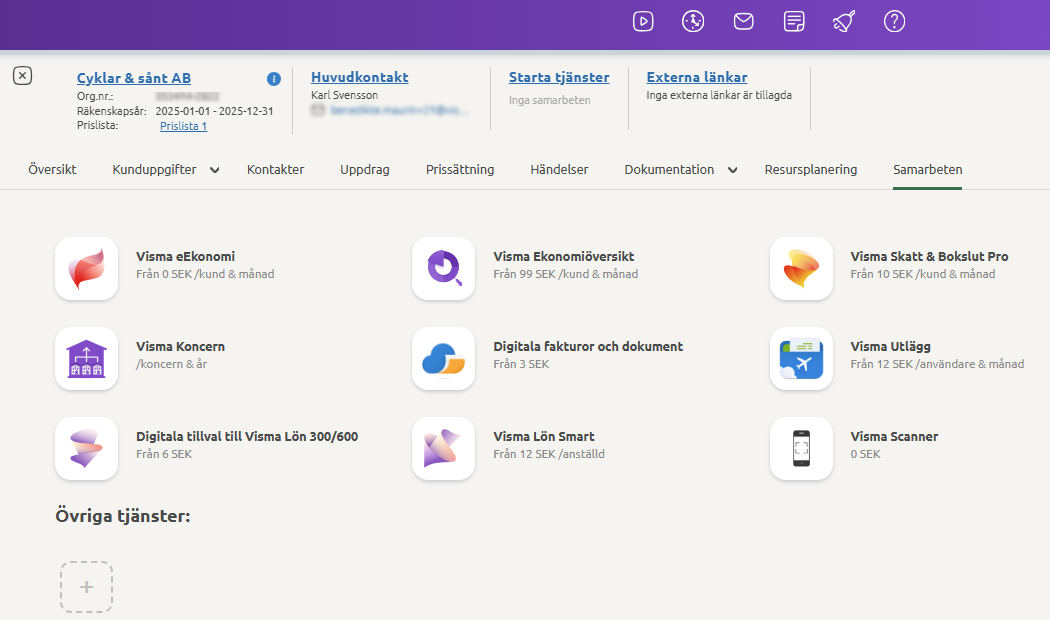Image resolution: width=1050 pixels, height=620 pixels.
Task: Show company info via blue info icon
Action: tap(274, 79)
